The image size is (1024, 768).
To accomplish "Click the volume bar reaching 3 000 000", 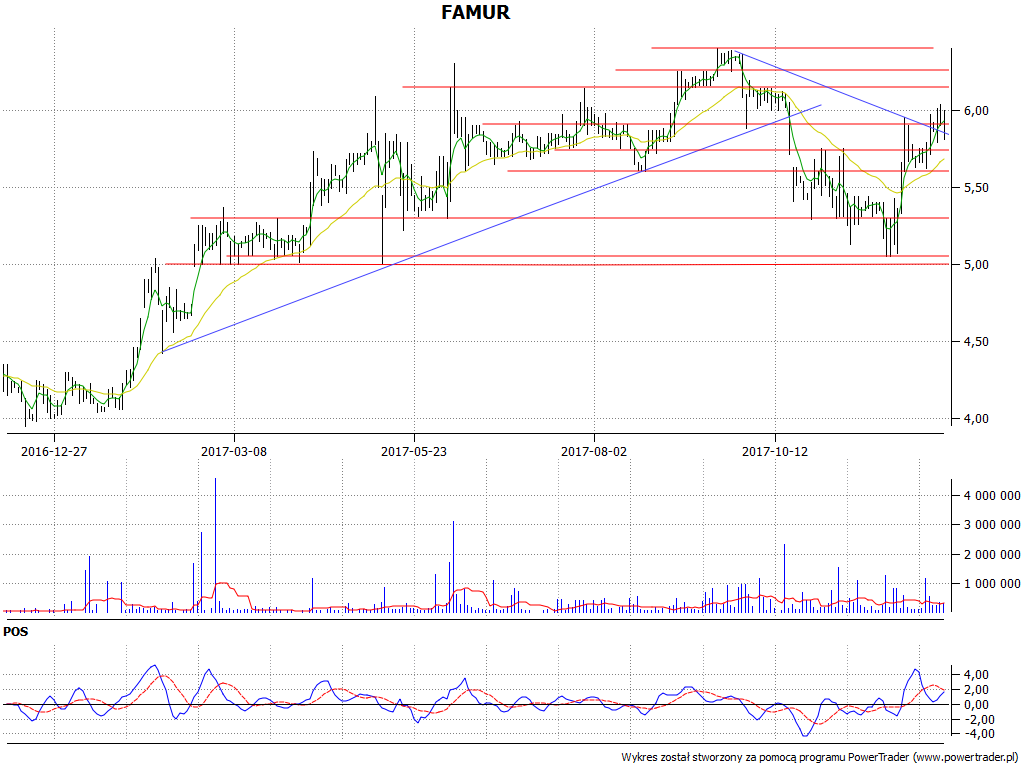I will 453,566.
